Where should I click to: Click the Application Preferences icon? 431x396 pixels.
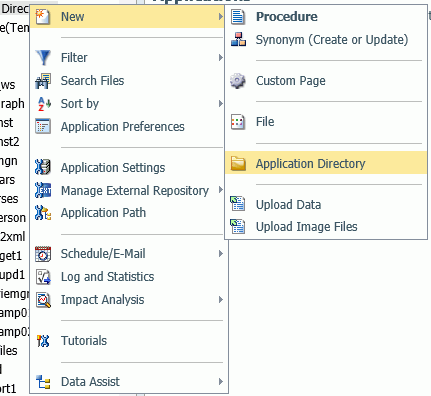coord(43,127)
